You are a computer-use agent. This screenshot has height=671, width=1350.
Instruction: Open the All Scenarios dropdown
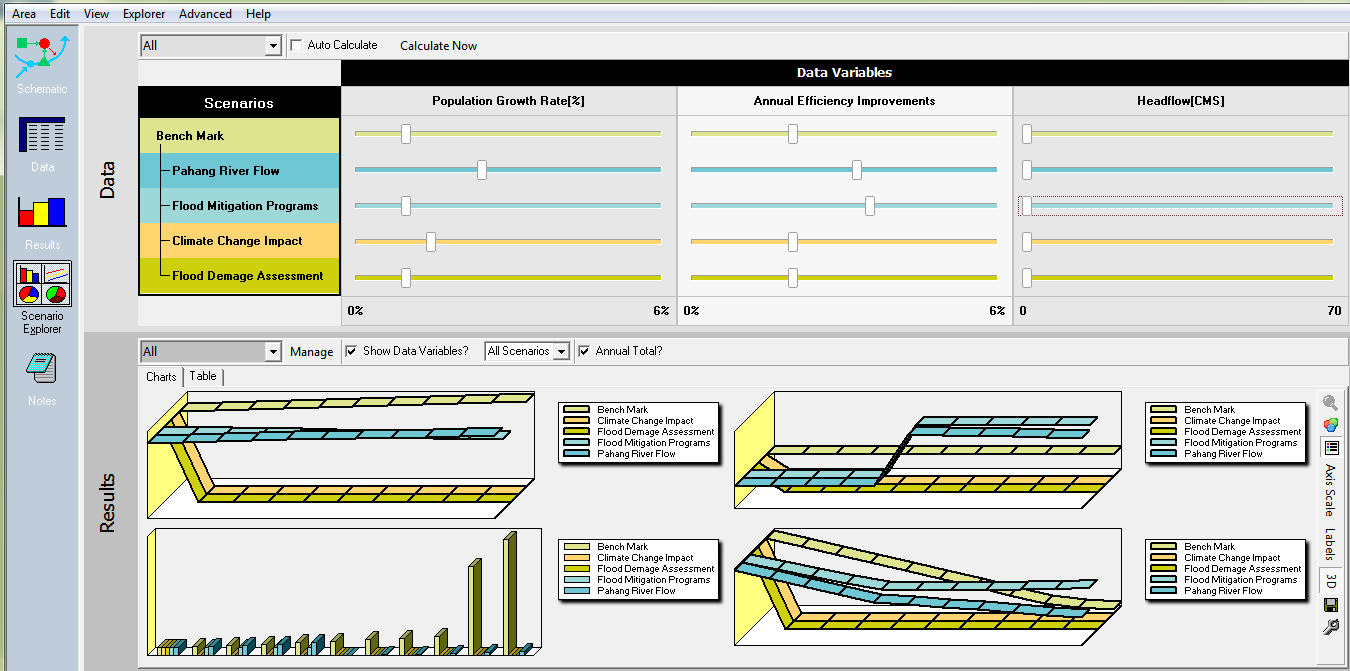tap(561, 352)
